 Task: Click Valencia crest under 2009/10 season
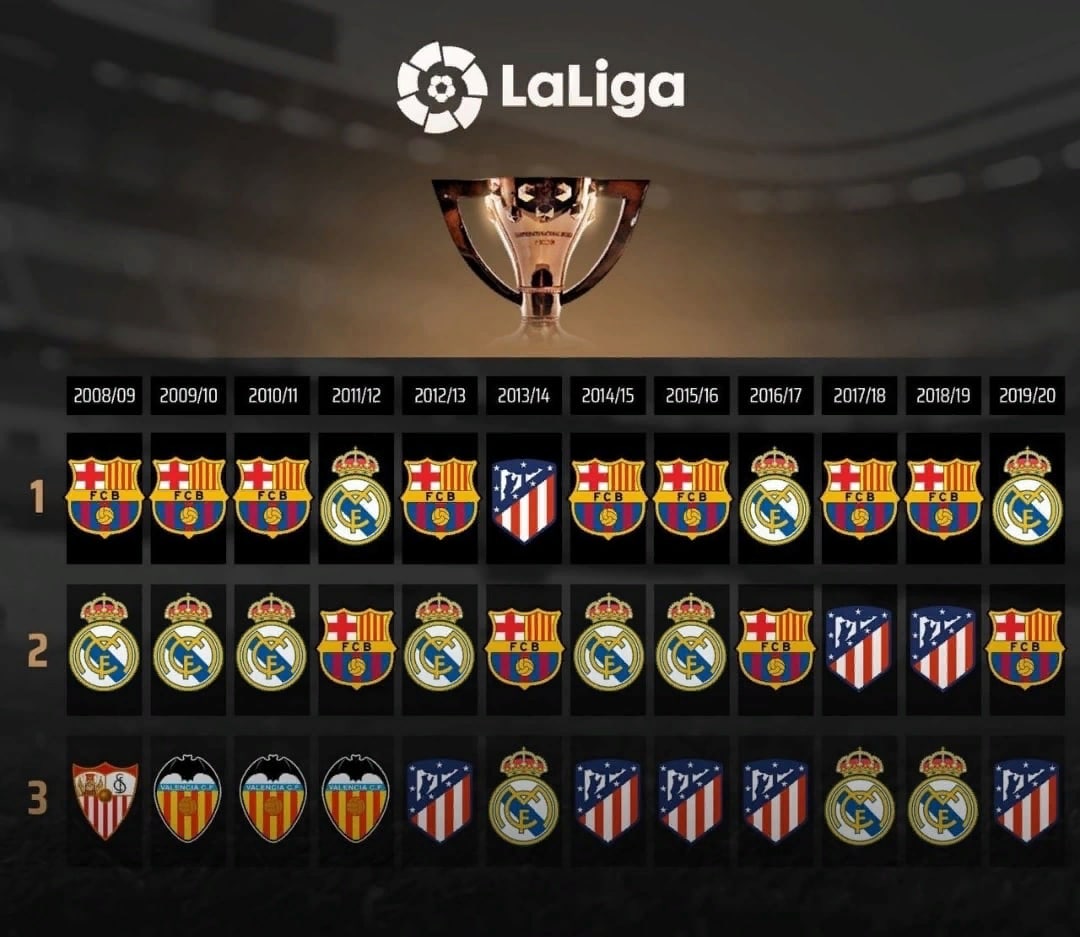point(188,798)
